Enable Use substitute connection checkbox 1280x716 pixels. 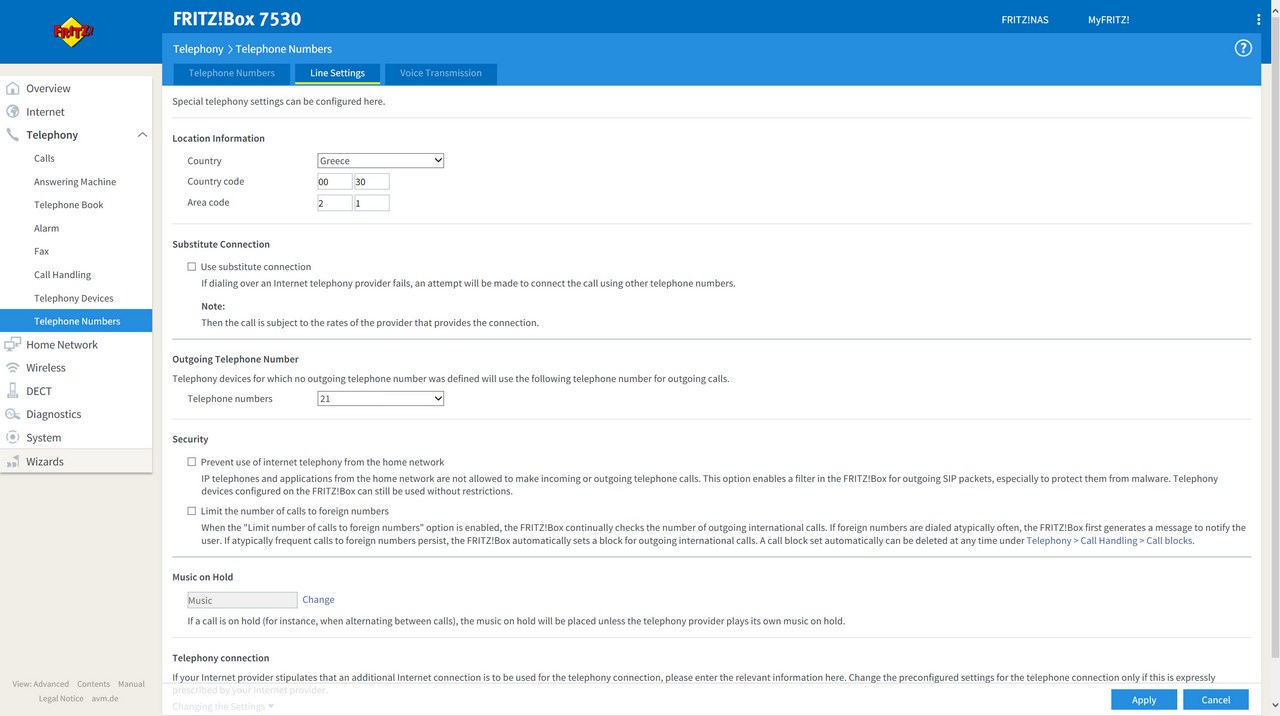coord(192,267)
